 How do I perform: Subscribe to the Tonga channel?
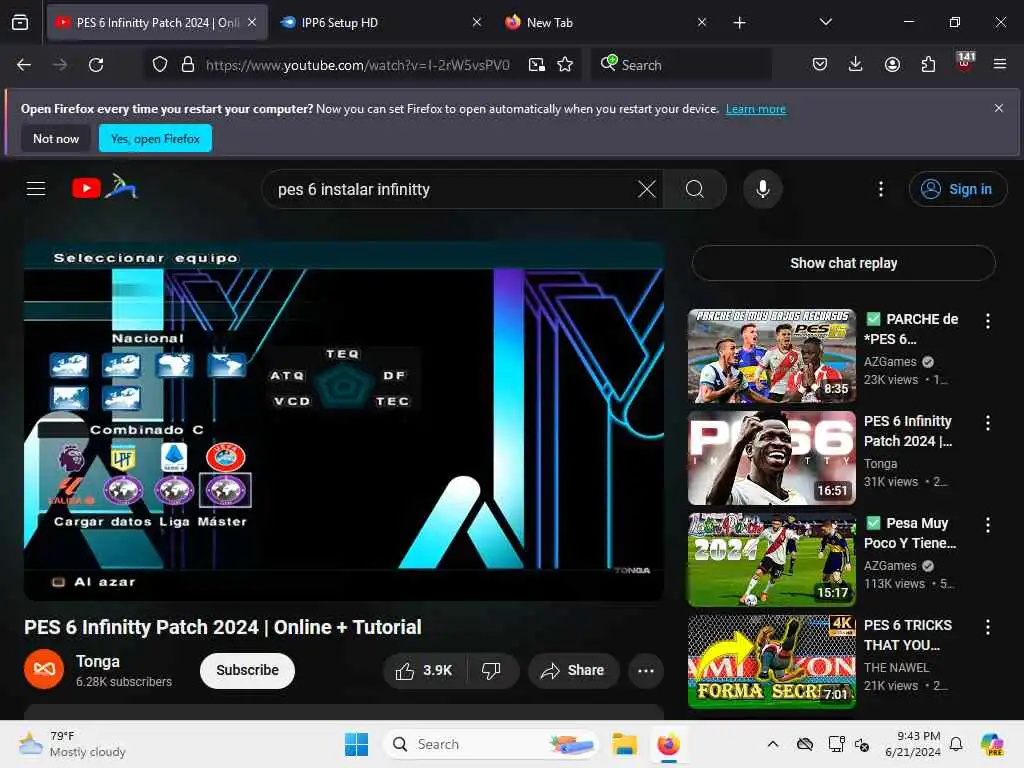247,671
